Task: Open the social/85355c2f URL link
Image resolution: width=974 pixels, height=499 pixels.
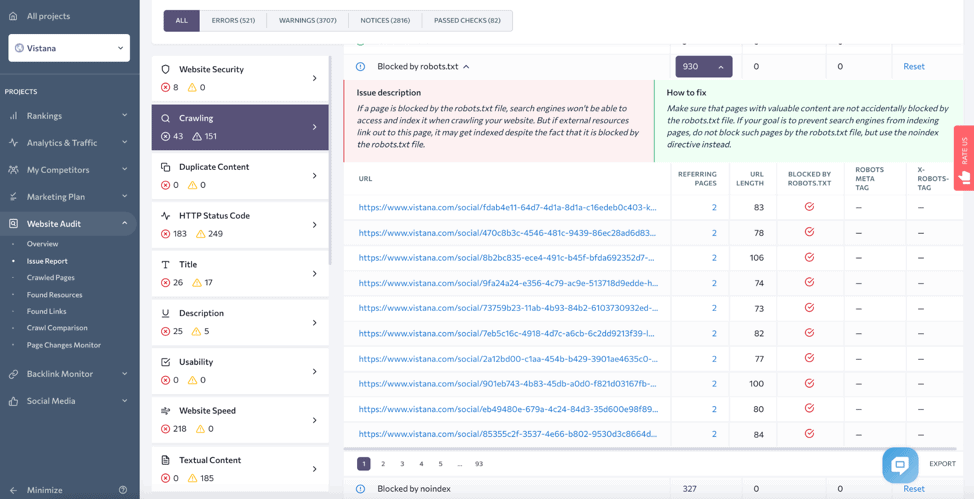Action: click(507, 434)
